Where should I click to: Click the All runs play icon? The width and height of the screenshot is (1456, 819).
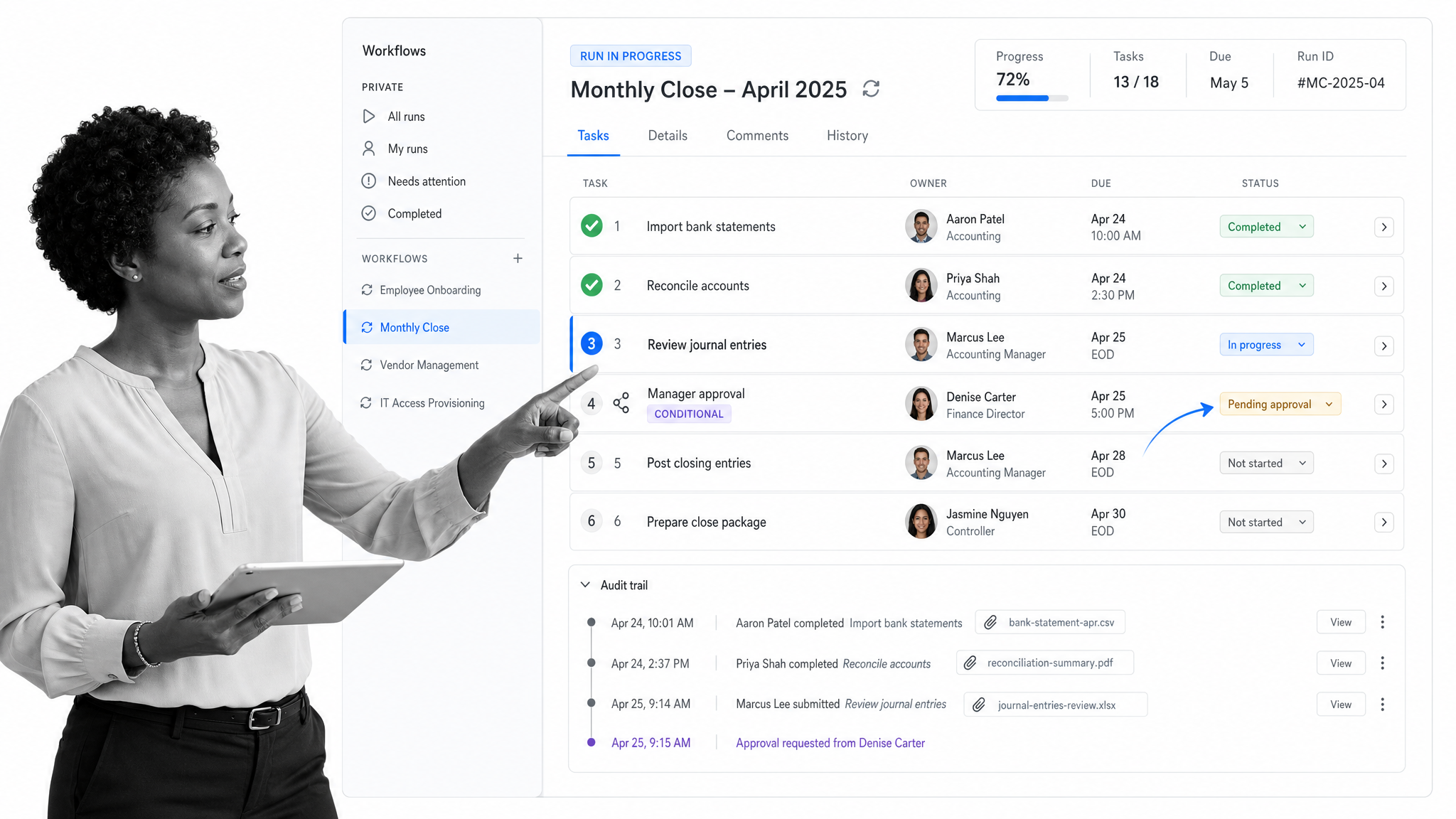(368, 116)
